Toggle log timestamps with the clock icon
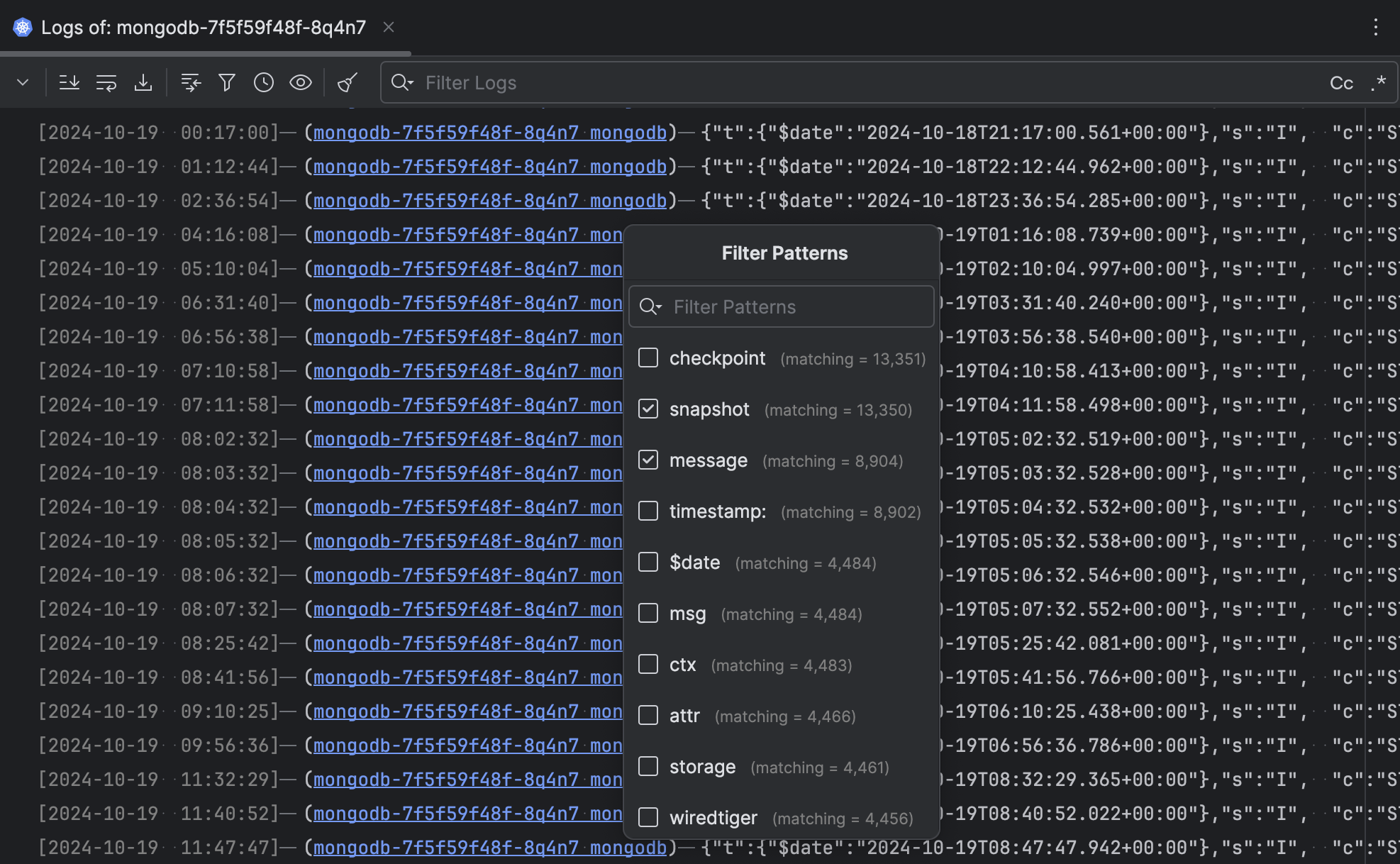Image resolution: width=1400 pixels, height=864 pixels. [263, 82]
